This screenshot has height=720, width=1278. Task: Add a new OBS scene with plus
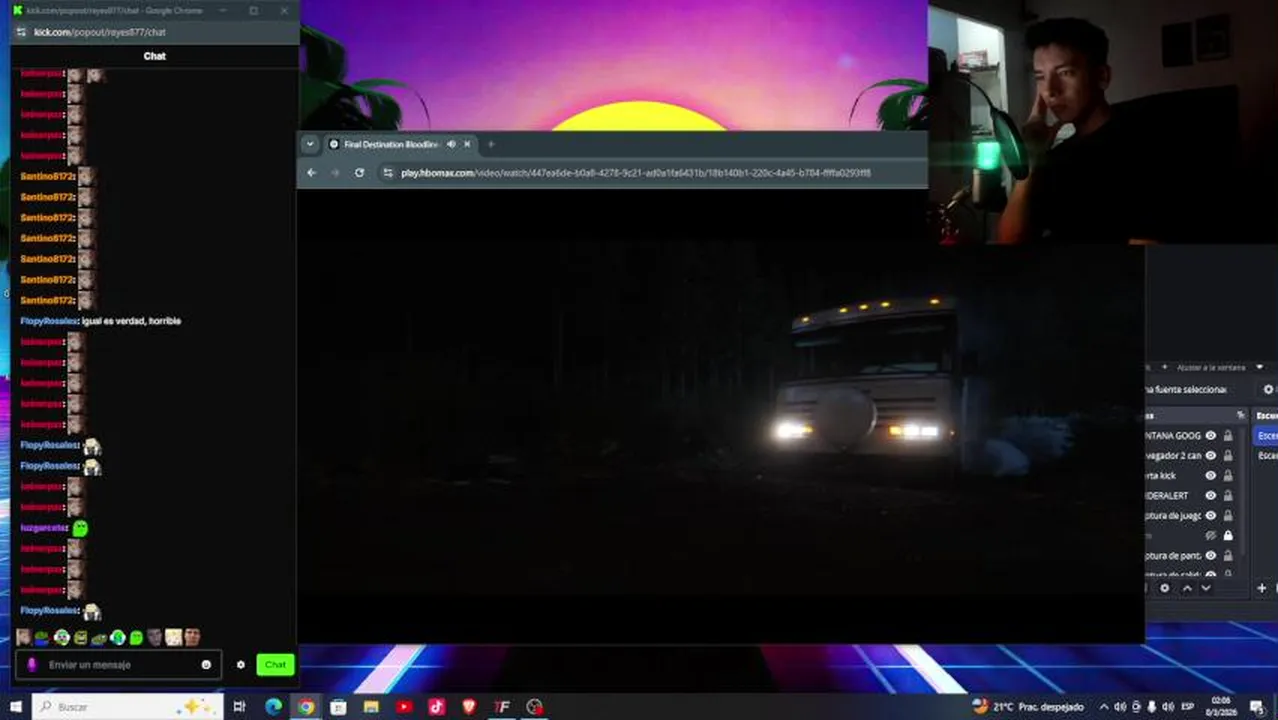[1262, 588]
